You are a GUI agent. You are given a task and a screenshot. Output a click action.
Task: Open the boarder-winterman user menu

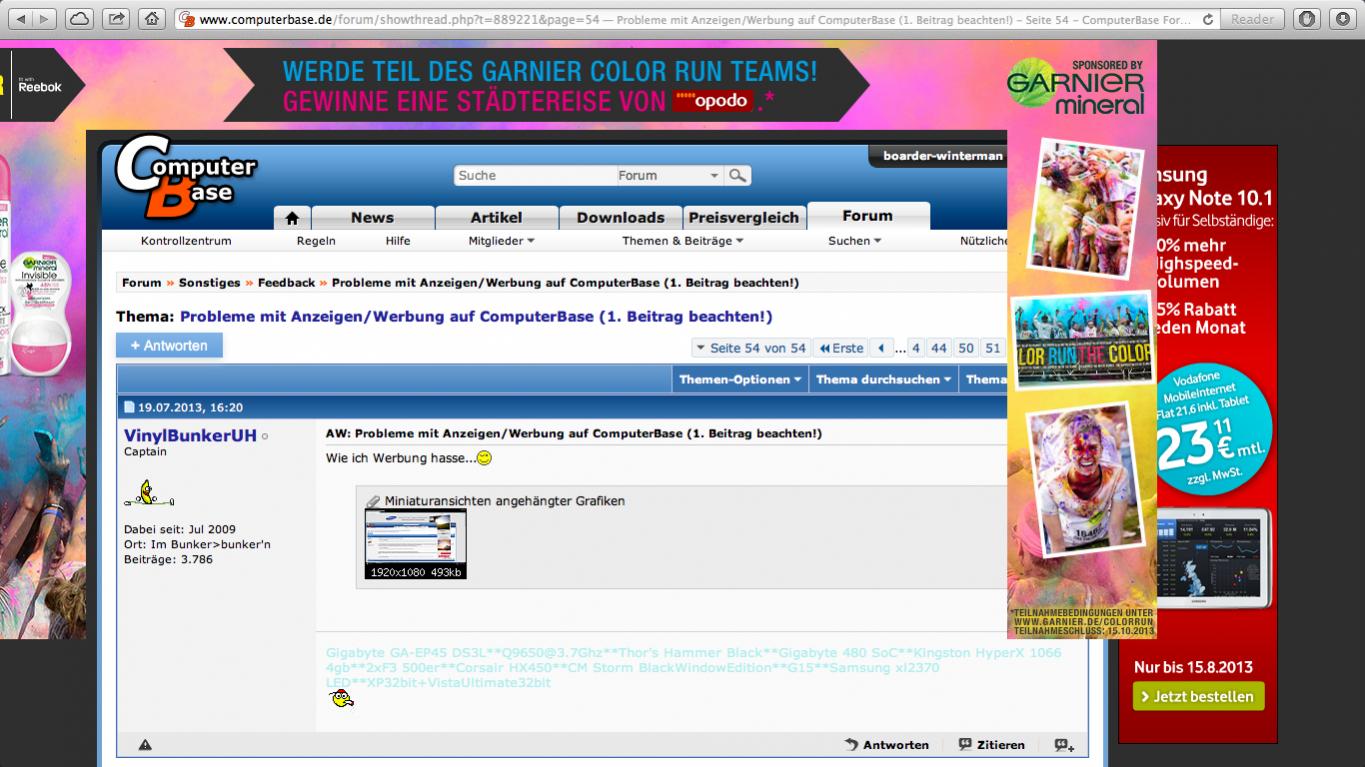point(942,156)
